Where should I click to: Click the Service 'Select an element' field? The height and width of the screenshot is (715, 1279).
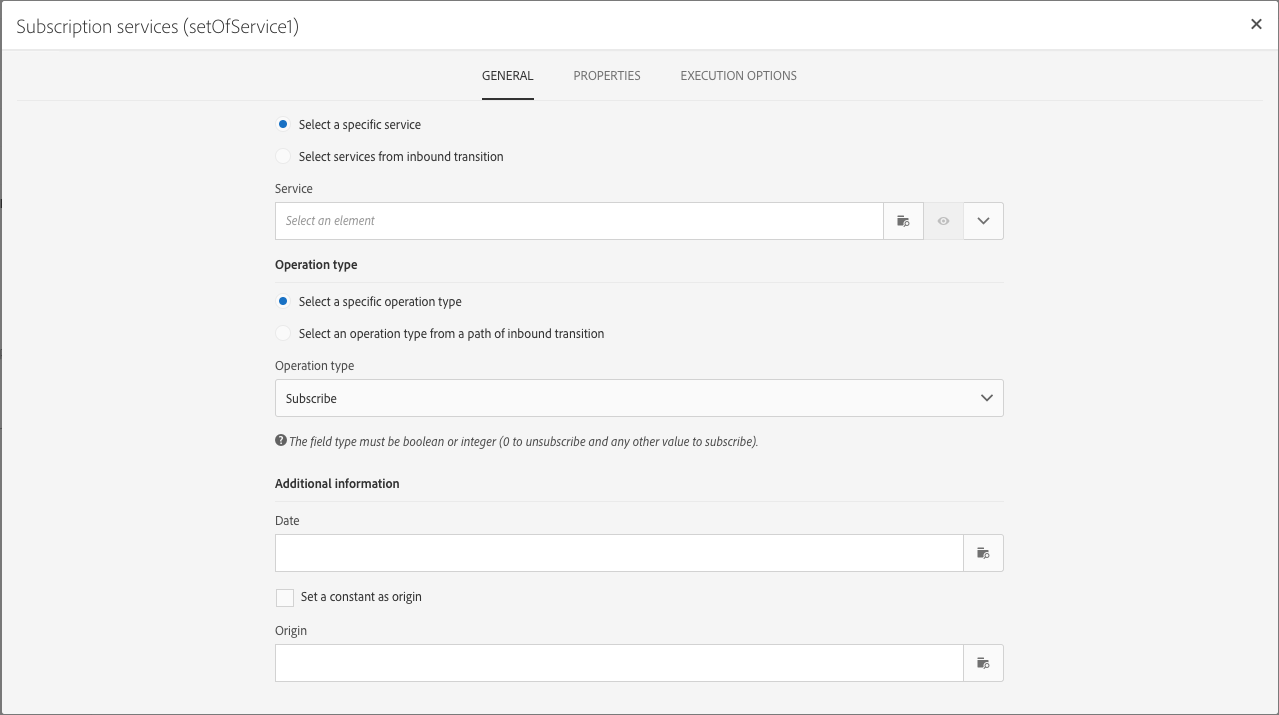tap(578, 221)
